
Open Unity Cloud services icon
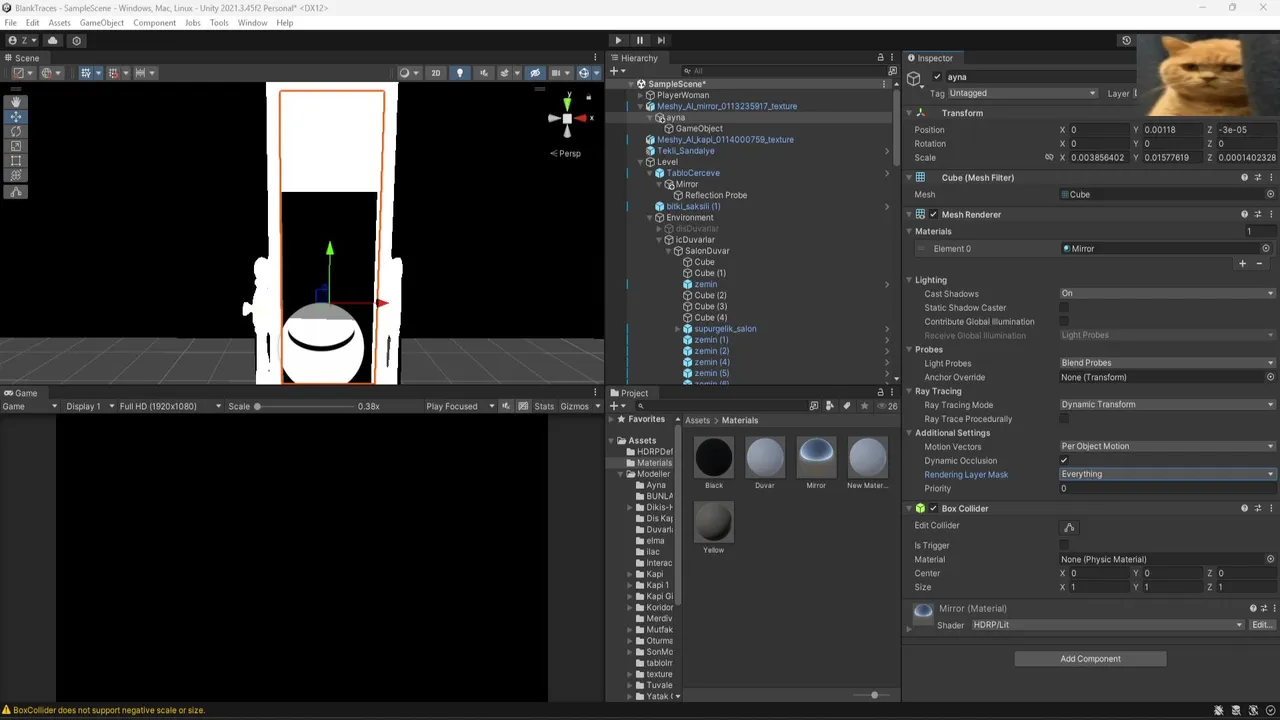point(53,40)
